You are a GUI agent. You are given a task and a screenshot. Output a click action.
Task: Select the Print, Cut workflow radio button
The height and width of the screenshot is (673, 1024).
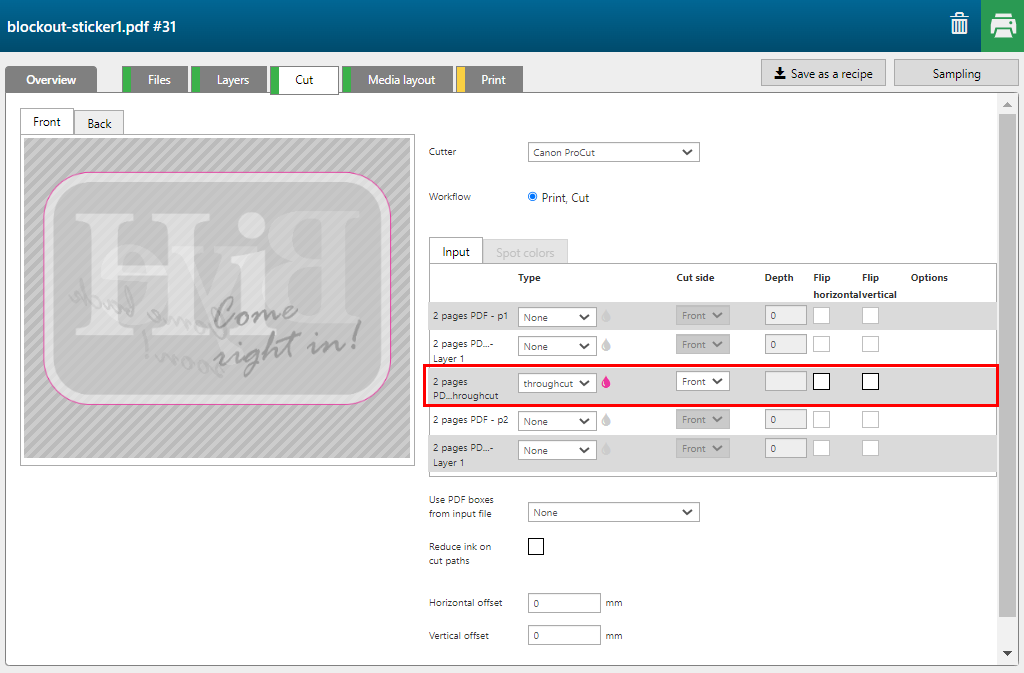pyautogui.click(x=533, y=197)
